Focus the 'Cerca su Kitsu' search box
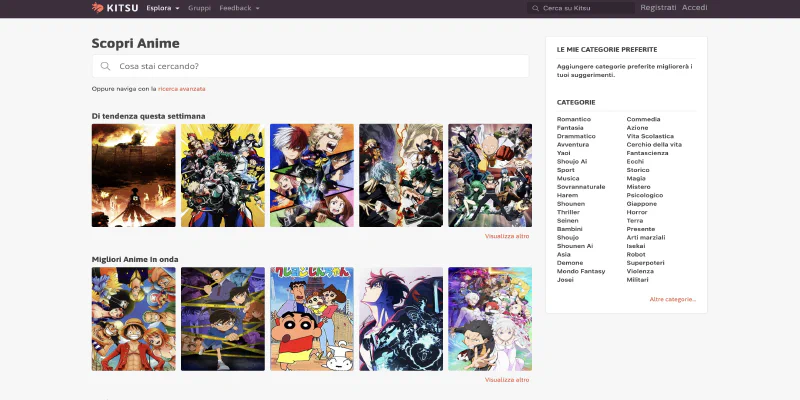Screen dimensions: 800x400 click(x=585, y=8)
